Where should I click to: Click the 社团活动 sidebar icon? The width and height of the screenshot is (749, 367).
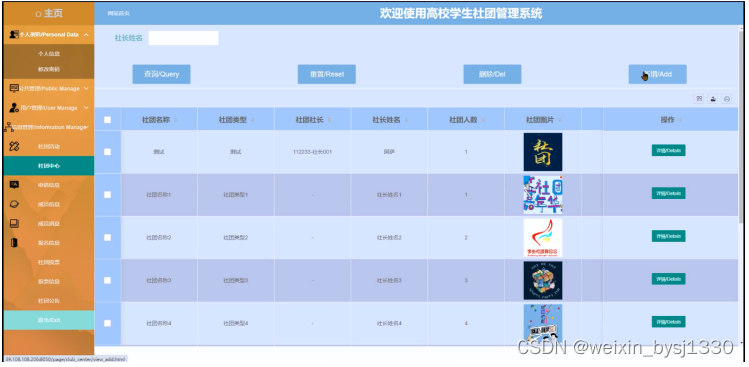14,146
